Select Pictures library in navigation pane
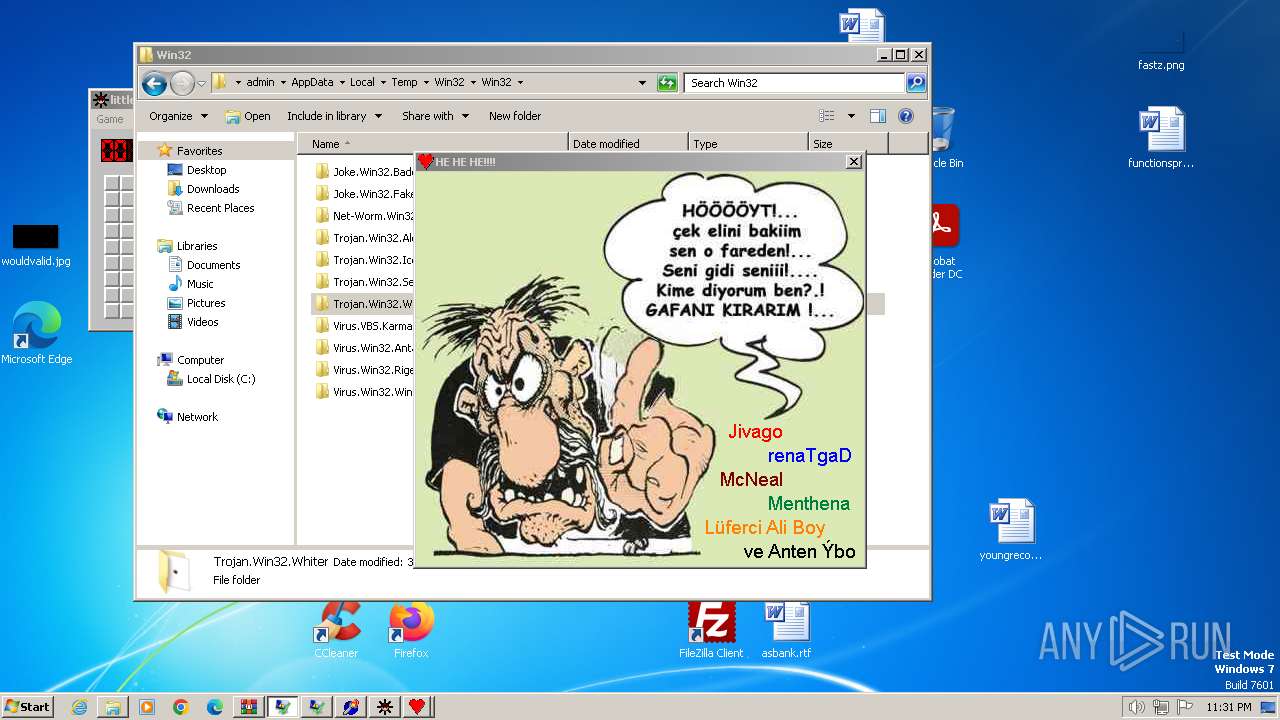Viewport: 1280px width, 720px height. pyautogui.click(x=206, y=303)
